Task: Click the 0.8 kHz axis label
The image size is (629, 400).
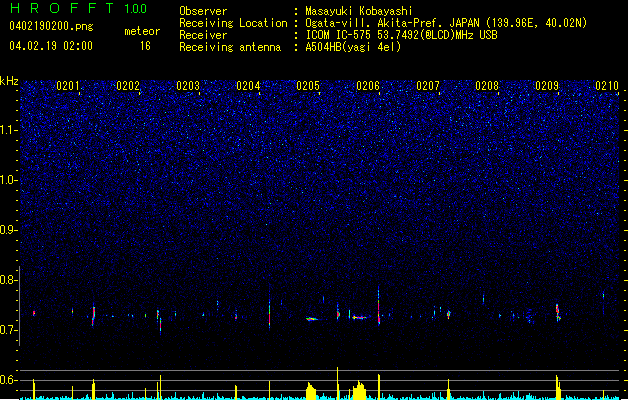Action: point(9,280)
